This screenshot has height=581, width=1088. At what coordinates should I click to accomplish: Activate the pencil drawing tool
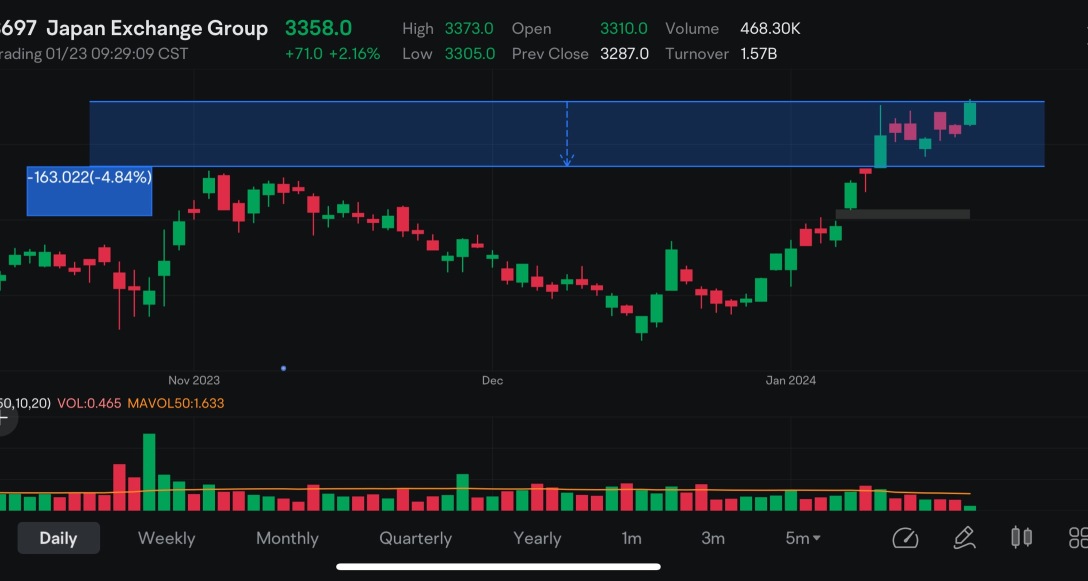point(964,538)
